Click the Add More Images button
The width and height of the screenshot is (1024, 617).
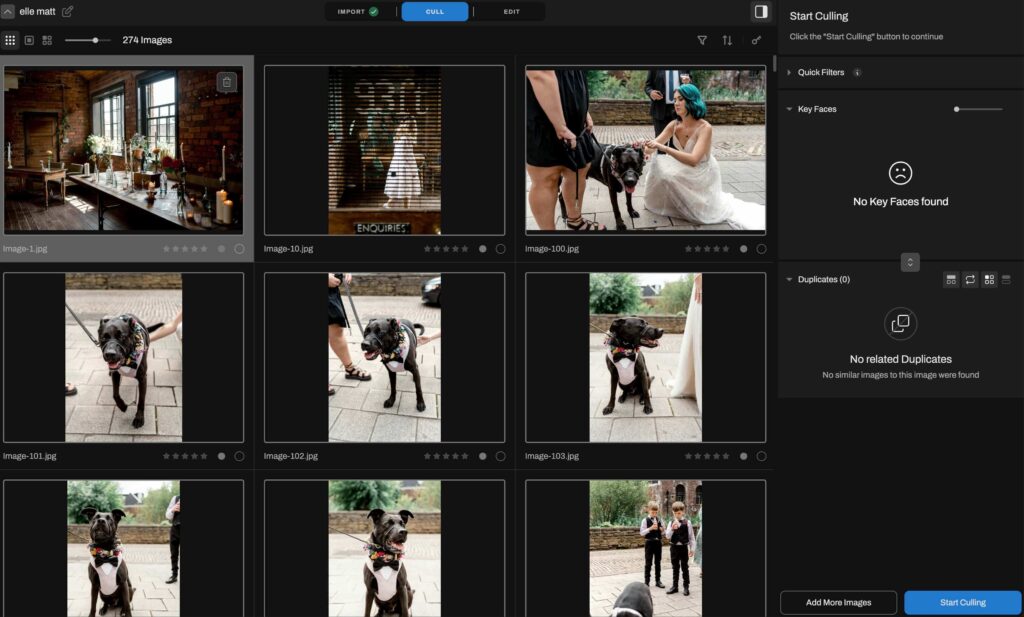tap(839, 602)
